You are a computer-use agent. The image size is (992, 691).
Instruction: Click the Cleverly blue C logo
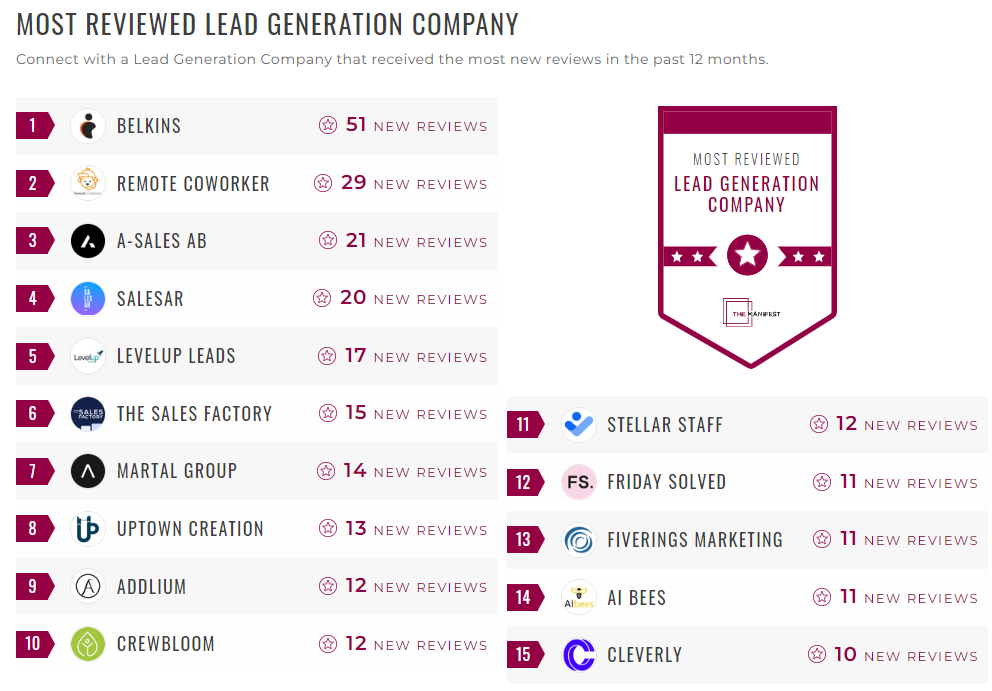click(x=579, y=655)
